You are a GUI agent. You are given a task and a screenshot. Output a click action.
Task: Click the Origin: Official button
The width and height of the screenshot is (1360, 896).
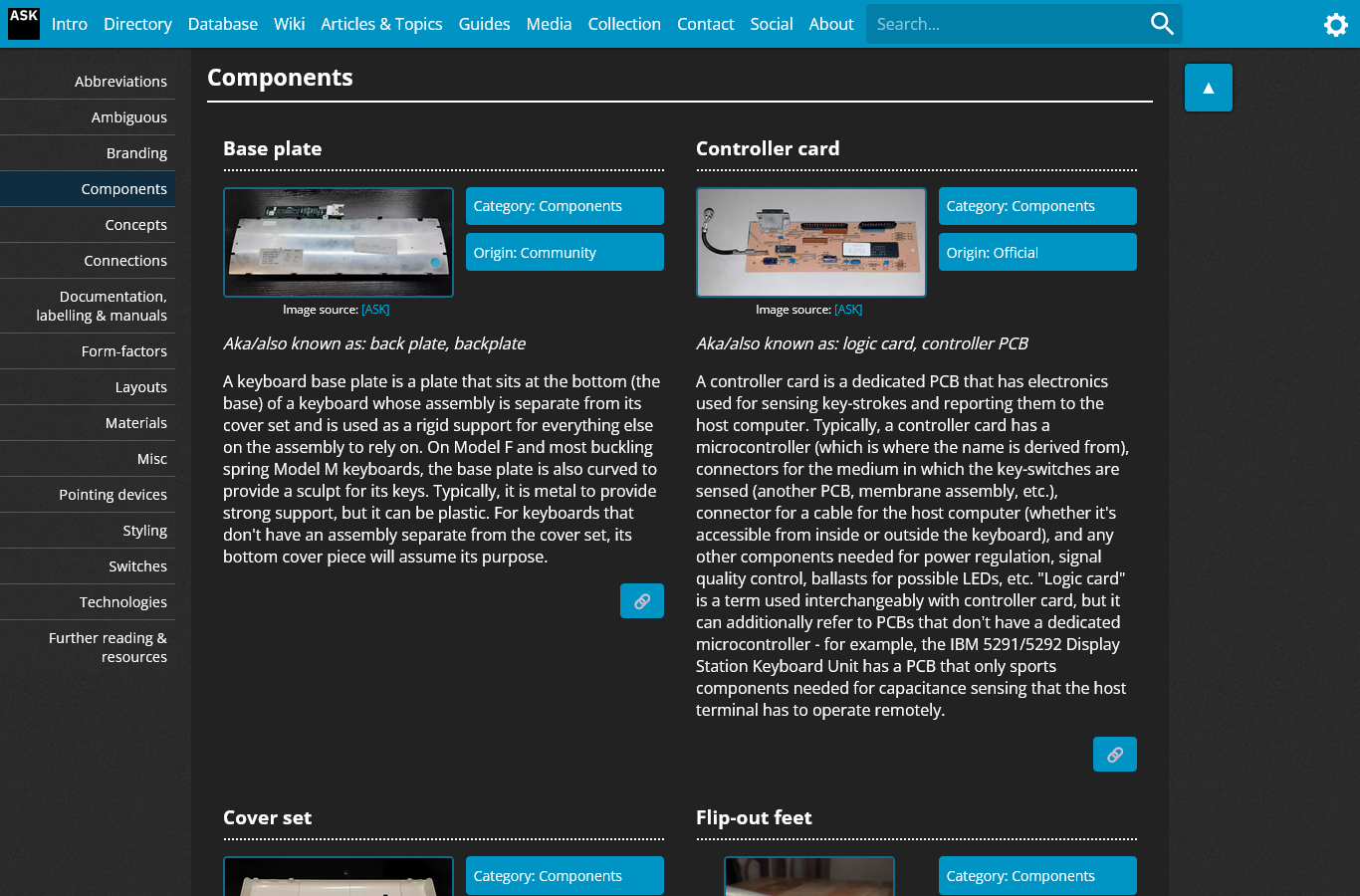(1037, 252)
